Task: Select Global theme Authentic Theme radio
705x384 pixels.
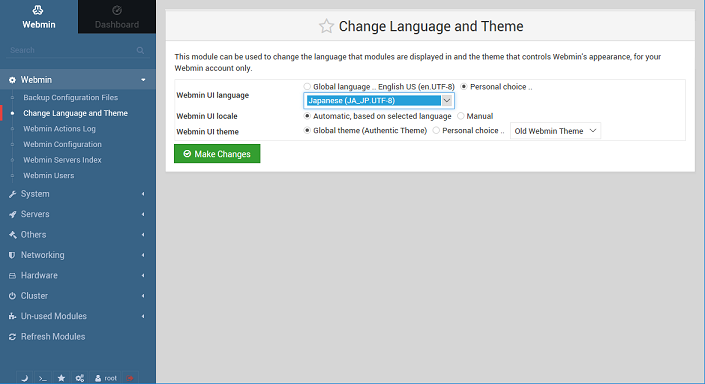Action: 307,130
